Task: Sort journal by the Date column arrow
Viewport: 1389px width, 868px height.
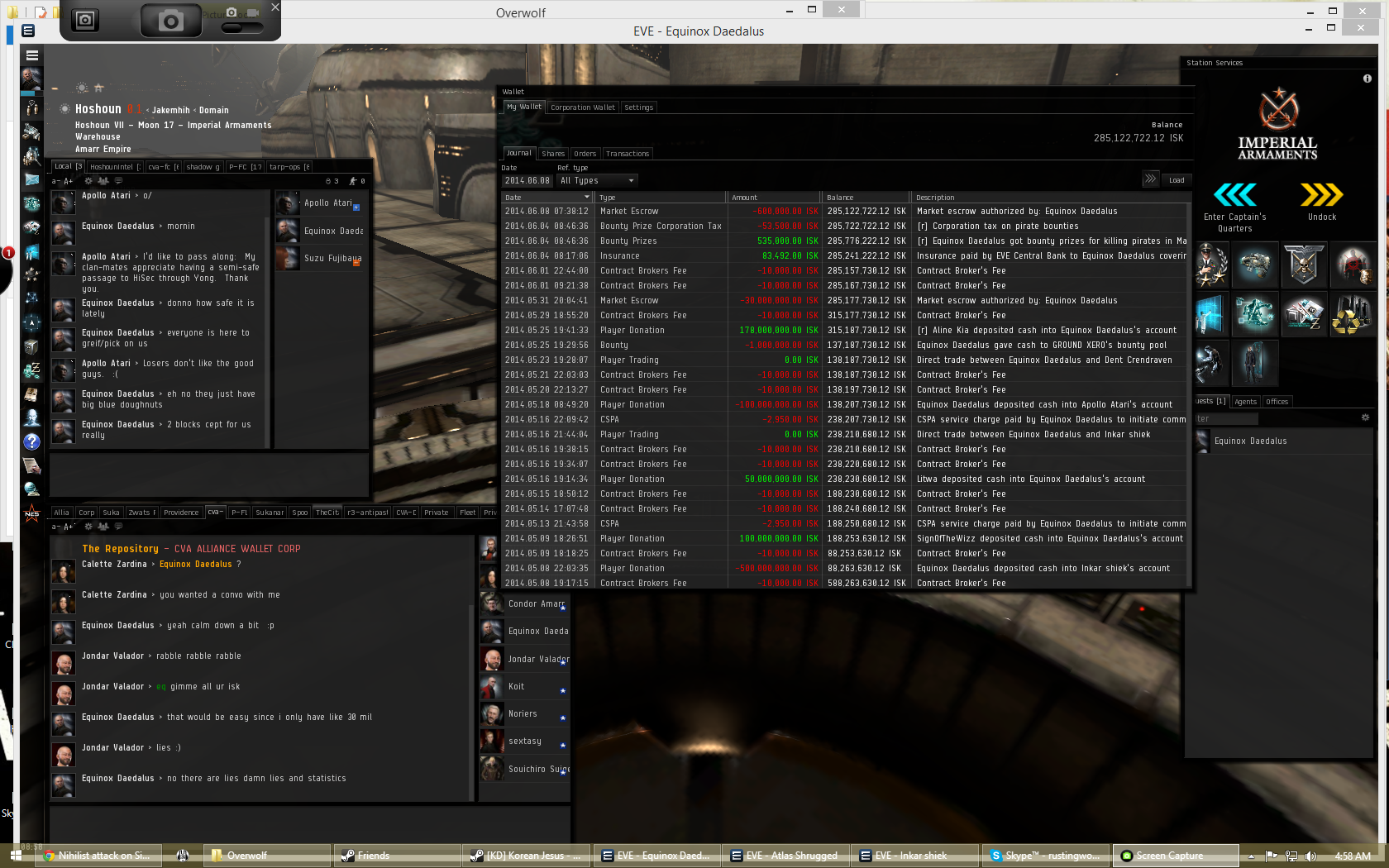Action: pyautogui.click(x=587, y=197)
